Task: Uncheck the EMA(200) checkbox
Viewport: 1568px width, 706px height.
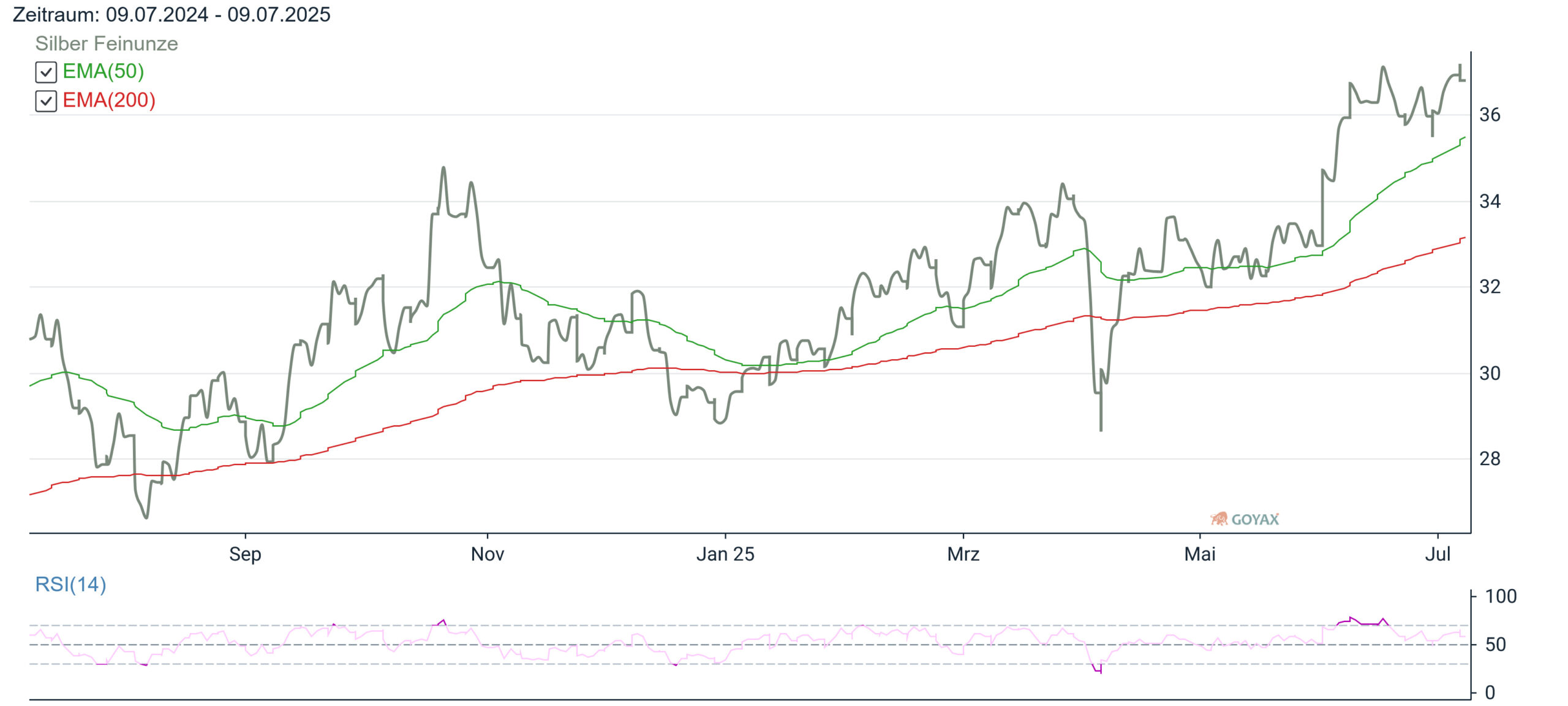Action: click(x=46, y=101)
